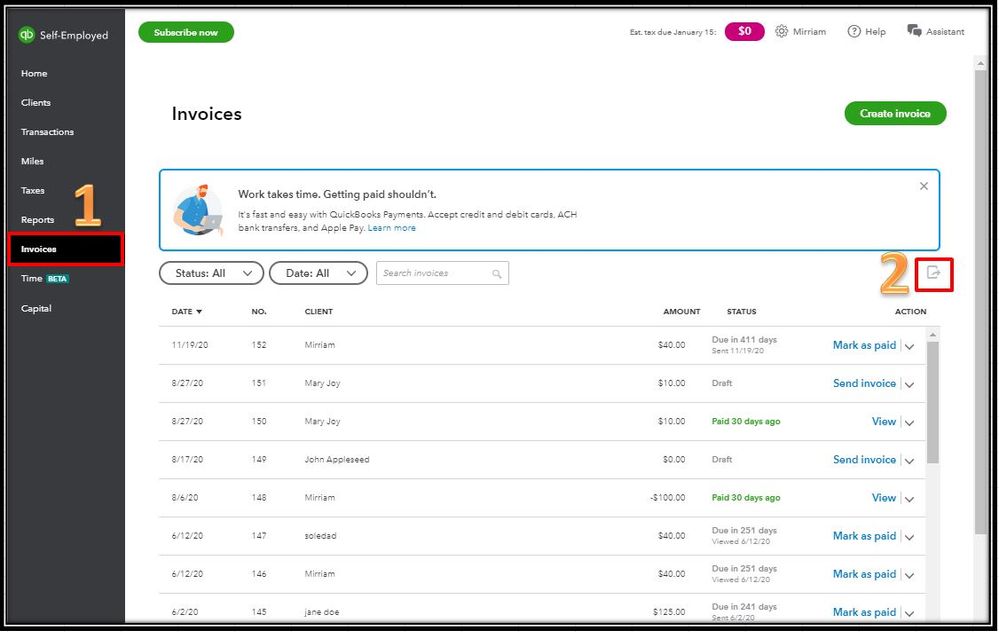
Task: Open Miles in sidebar
Action: point(32,161)
